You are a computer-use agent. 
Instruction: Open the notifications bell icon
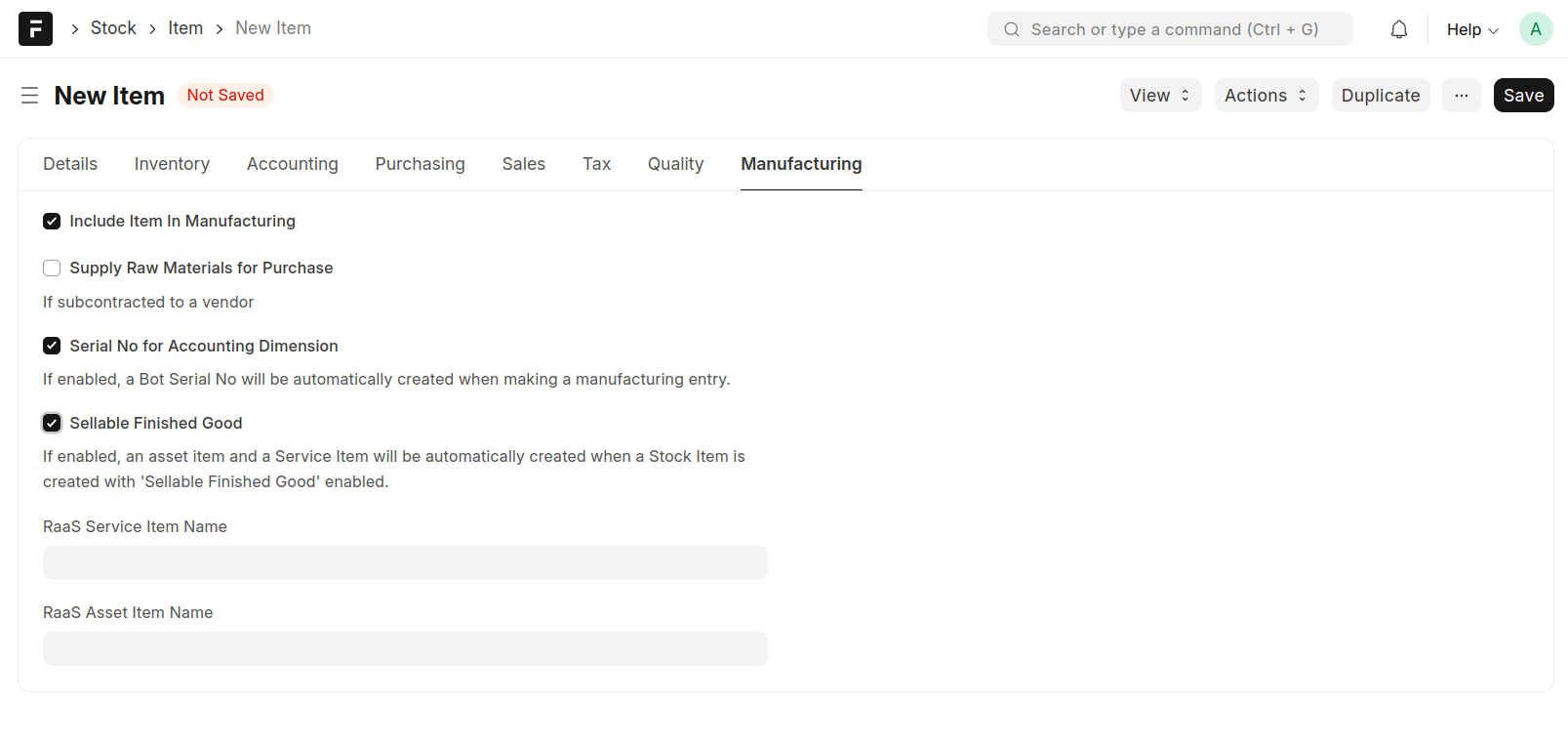point(1398,29)
